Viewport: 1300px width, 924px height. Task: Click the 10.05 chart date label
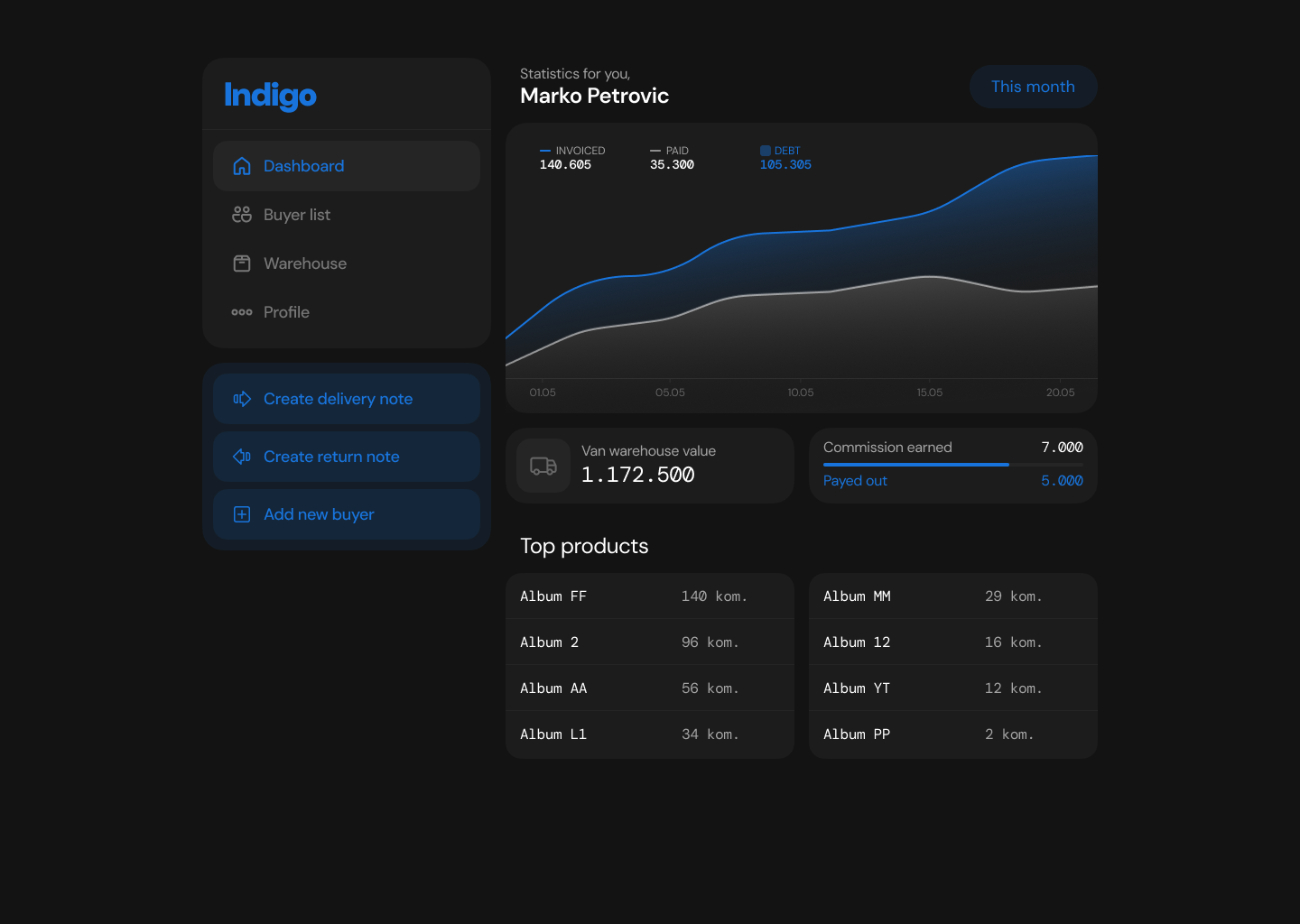coord(801,393)
